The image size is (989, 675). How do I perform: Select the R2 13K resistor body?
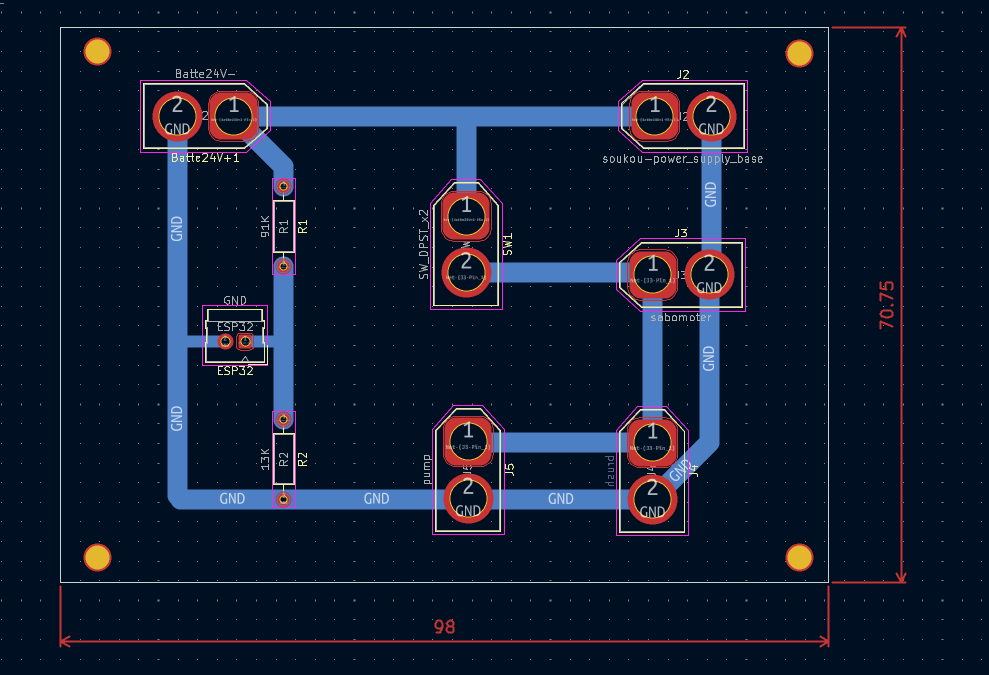pos(284,459)
